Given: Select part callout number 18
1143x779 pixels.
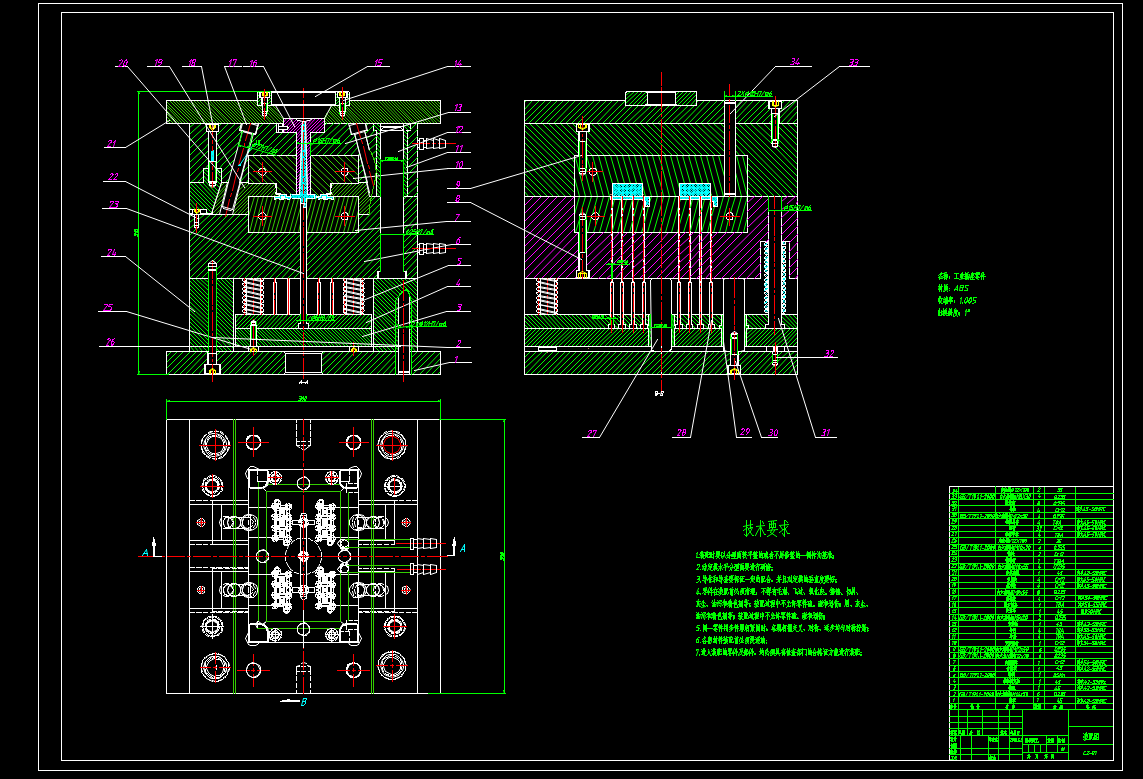Looking at the screenshot, I should coord(192,63).
